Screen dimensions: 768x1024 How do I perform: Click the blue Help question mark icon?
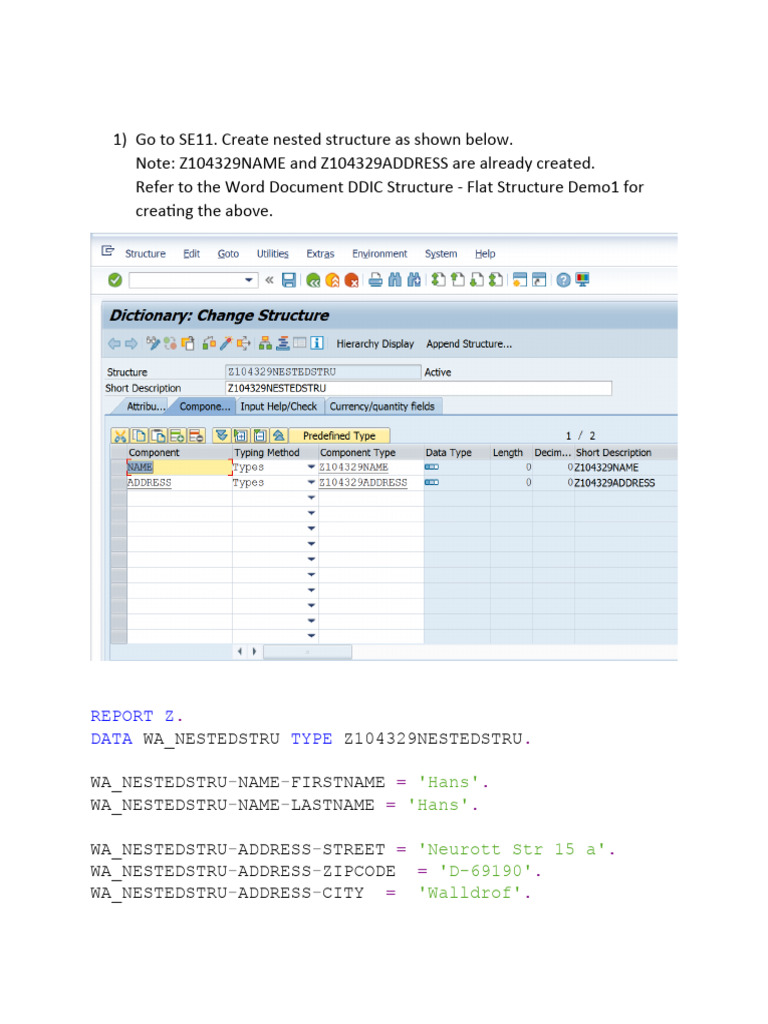(x=563, y=280)
